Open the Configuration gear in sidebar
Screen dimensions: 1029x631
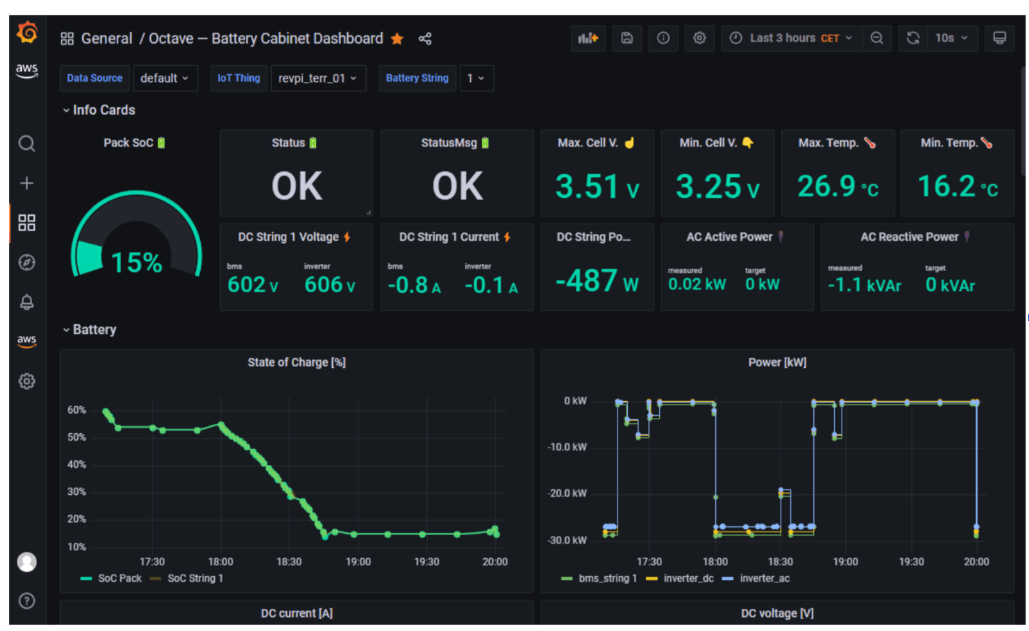click(x=27, y=381)
